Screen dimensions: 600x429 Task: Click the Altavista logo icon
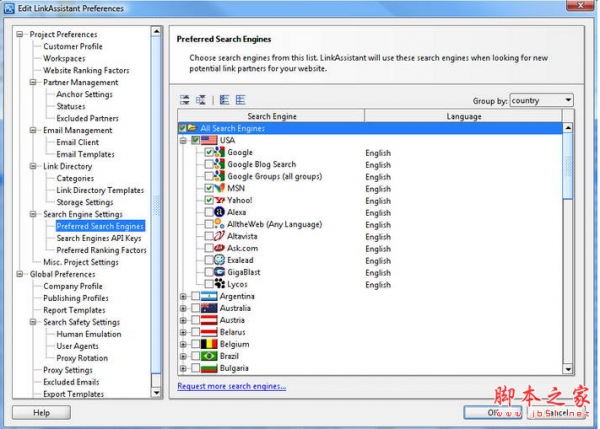[x=219, y=236]
